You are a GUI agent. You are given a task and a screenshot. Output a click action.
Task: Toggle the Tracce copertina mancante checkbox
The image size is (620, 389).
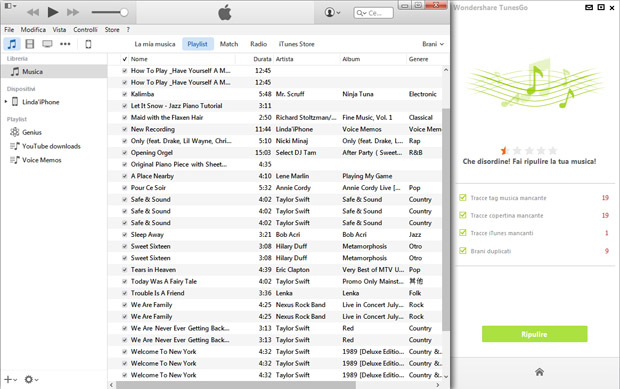(463, 215)
